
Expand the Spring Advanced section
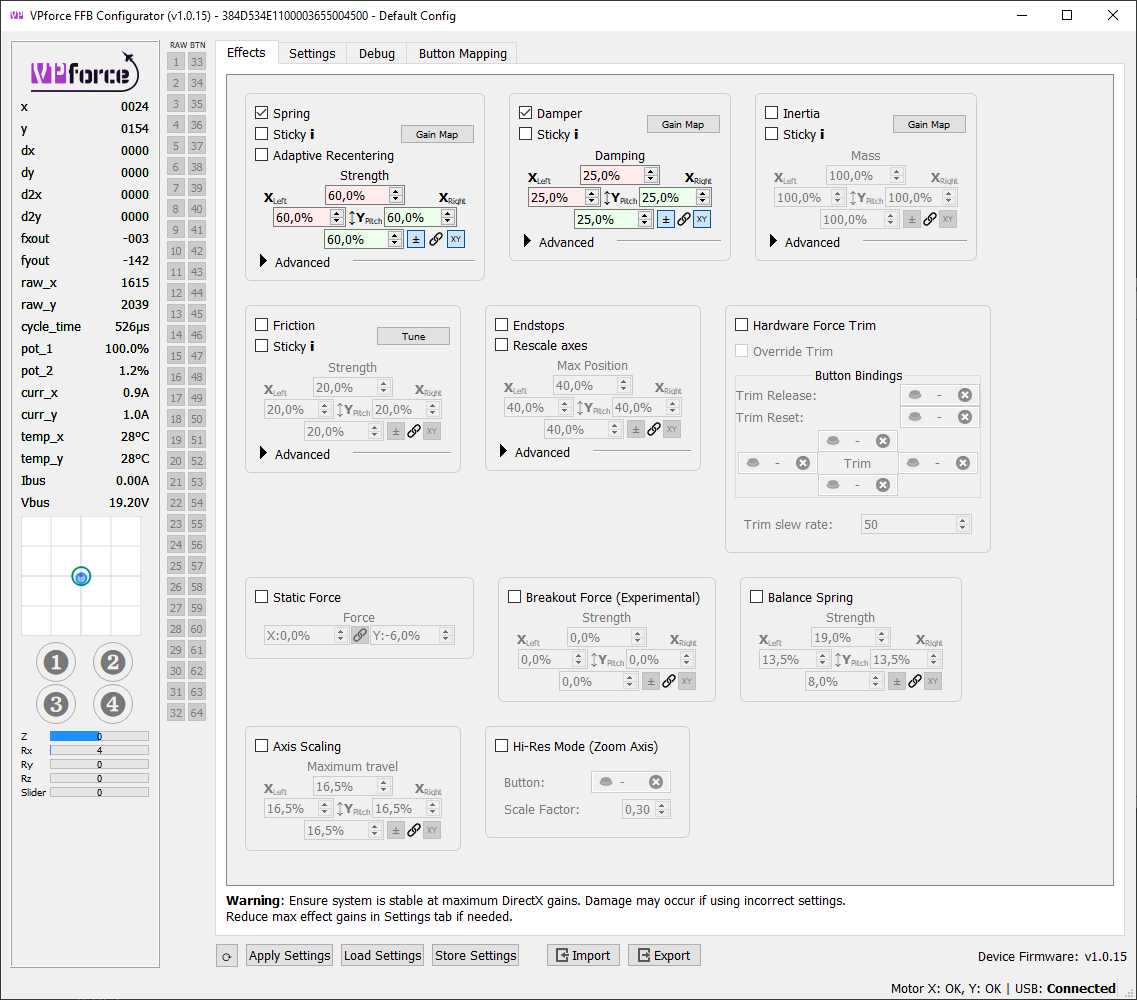(x=264, y=262)
